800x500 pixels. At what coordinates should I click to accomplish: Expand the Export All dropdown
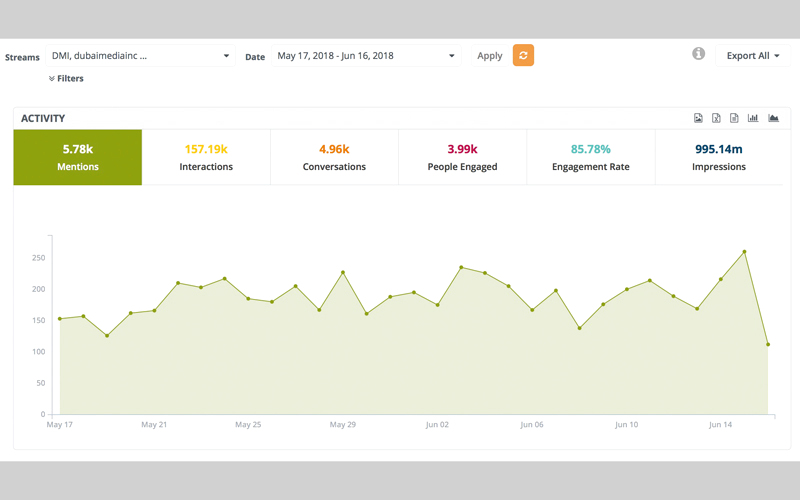coord(753,56)
